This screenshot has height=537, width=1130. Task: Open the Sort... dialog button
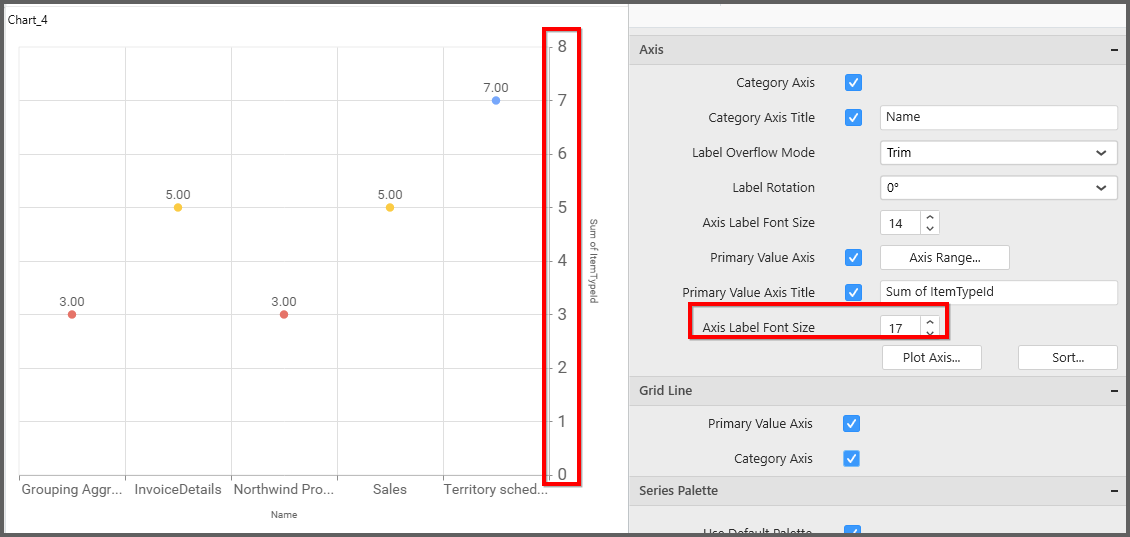(x=1067, y=358)
